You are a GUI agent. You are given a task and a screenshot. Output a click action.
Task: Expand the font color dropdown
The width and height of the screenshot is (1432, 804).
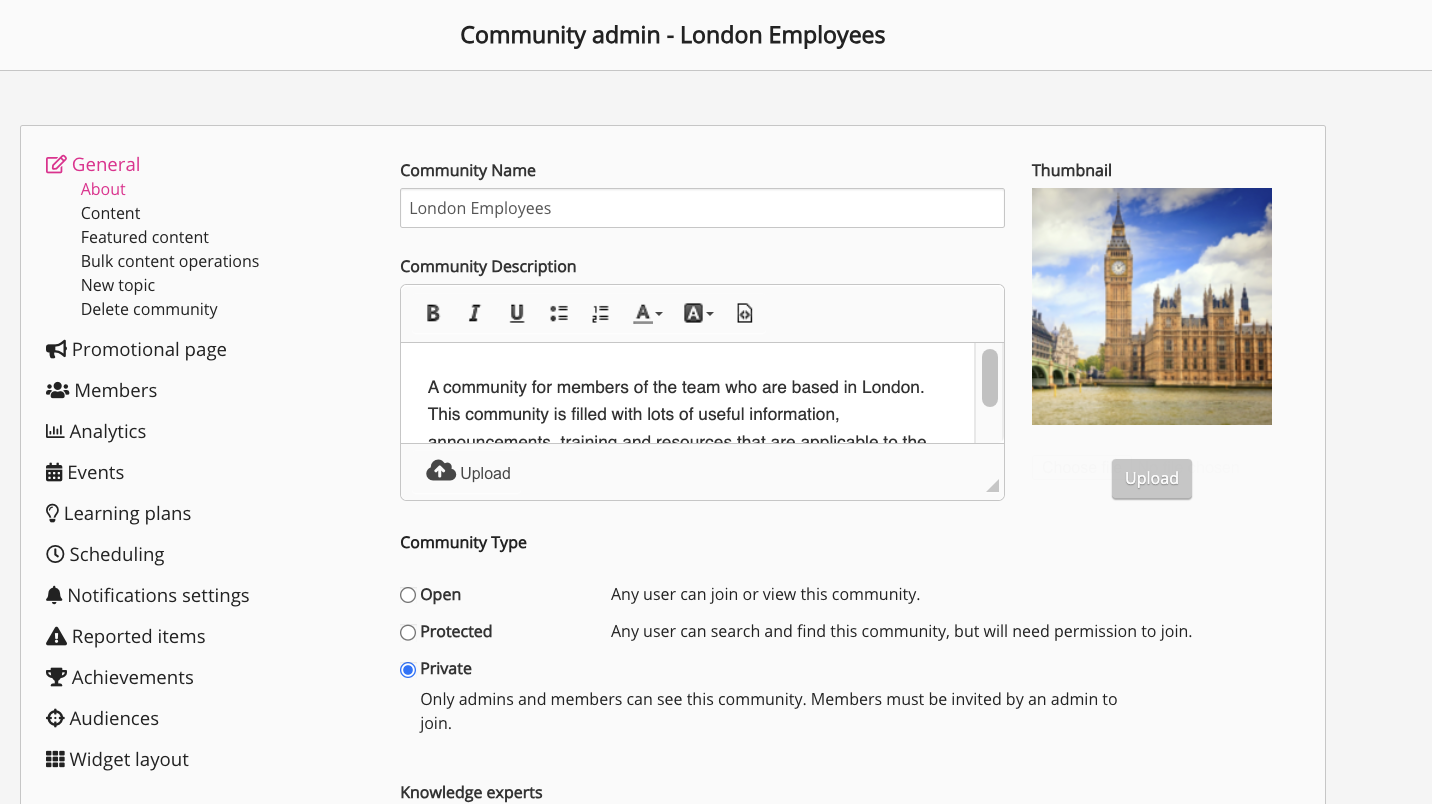(648, 314)
